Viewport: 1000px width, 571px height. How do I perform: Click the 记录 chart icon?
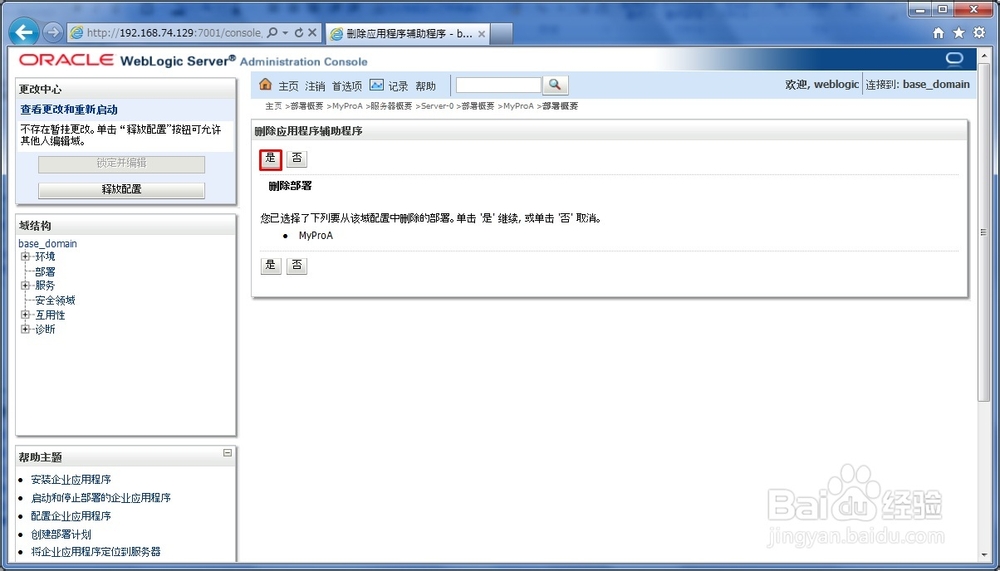click(x=376, y=85)
